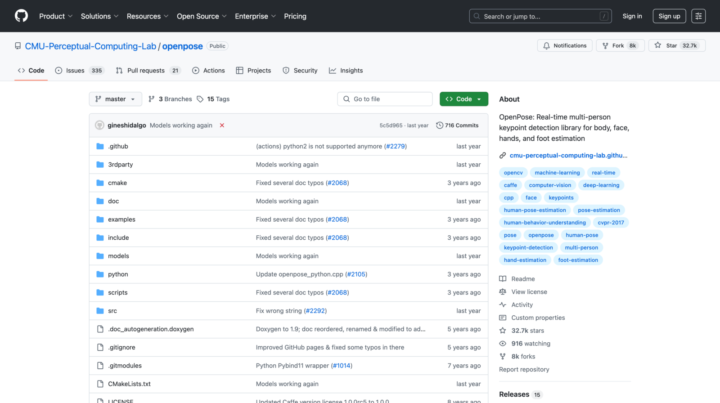720x403 pixels.
Task: Expand the Enterprise menu
Action: click(255, 16)
